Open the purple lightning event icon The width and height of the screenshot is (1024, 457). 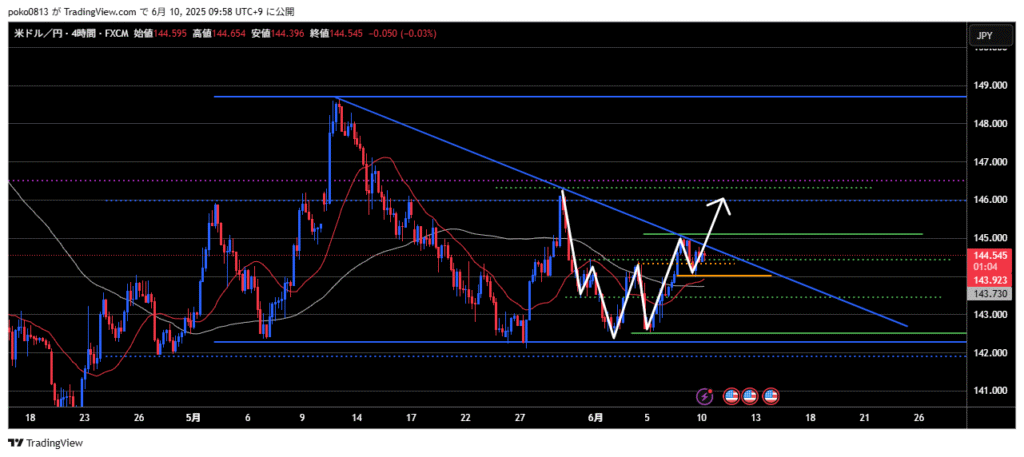pyautogui.click(x=708, y=397)
